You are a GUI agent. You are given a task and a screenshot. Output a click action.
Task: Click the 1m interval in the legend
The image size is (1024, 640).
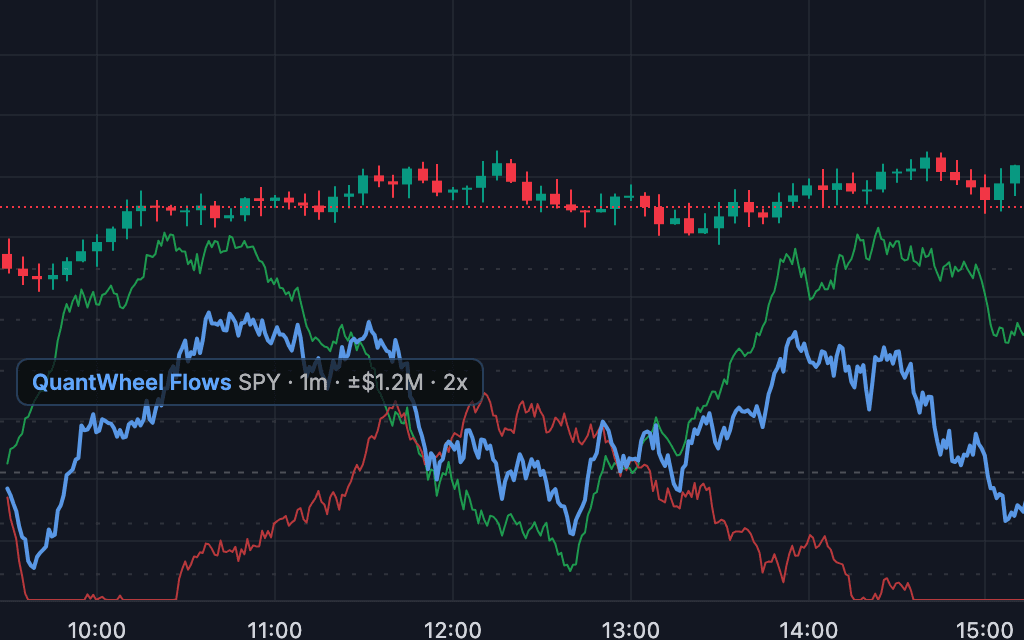tap(313, 382)
